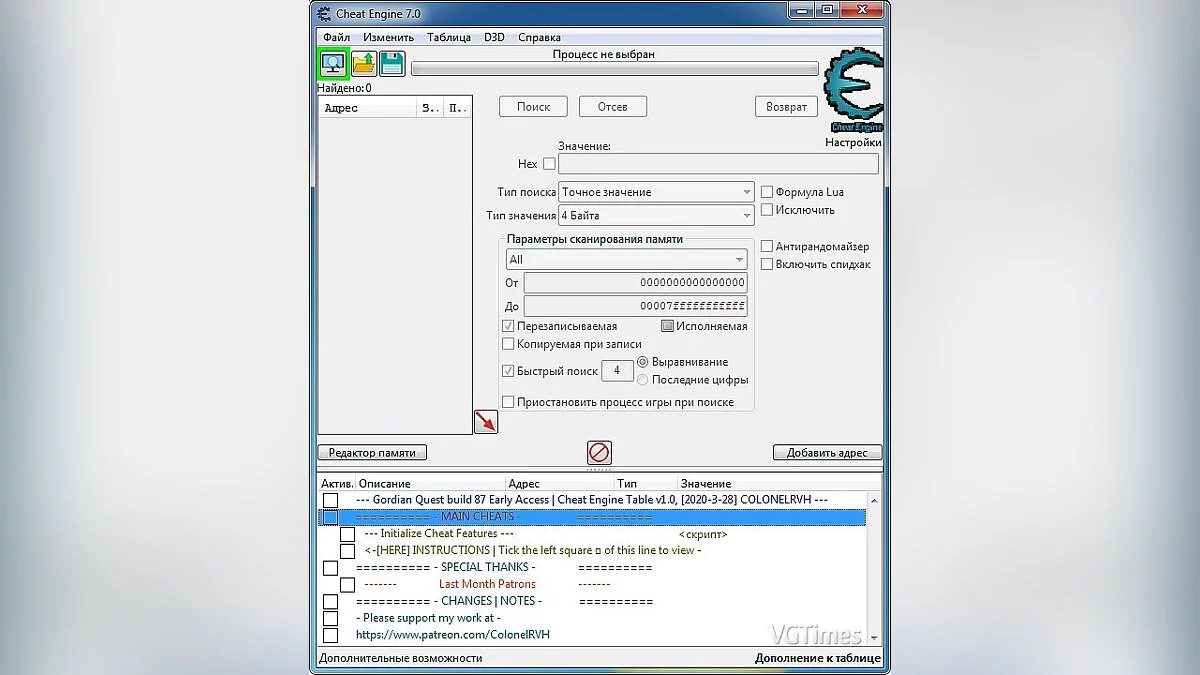
Task: Click Дополнительные возможности in status bar
Action: (400, 658)
